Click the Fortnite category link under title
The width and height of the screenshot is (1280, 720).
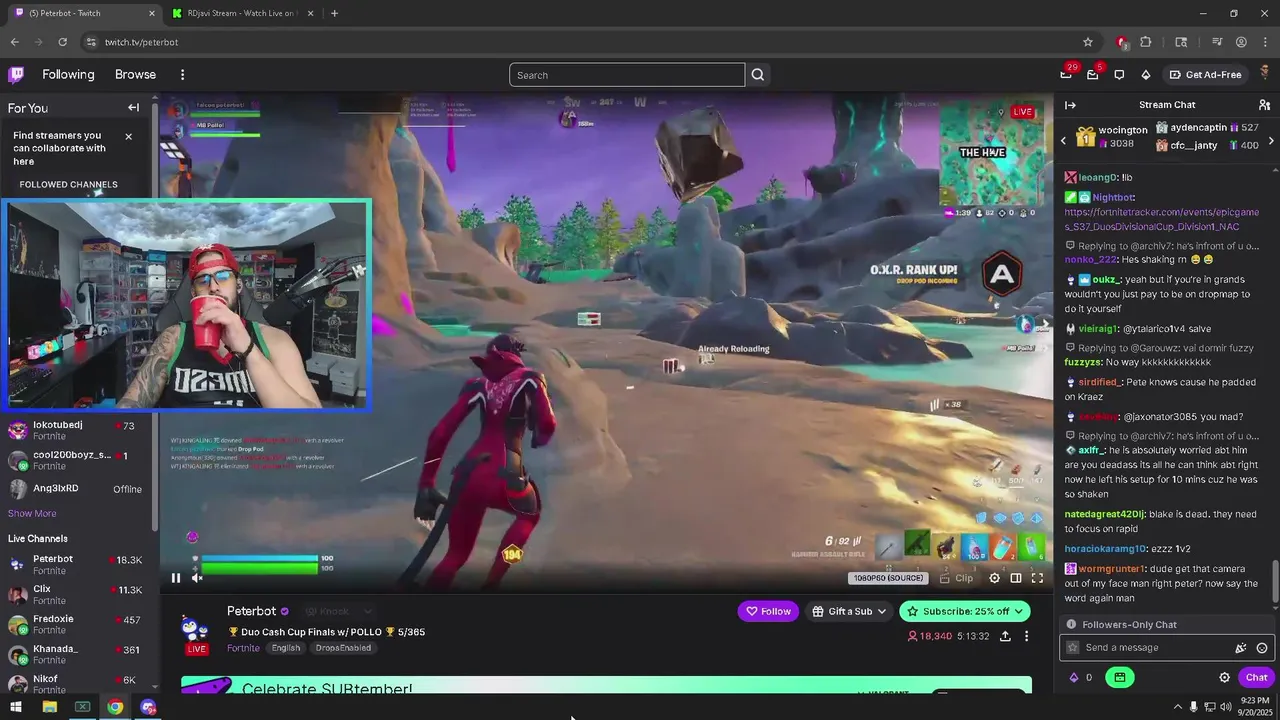243,648
